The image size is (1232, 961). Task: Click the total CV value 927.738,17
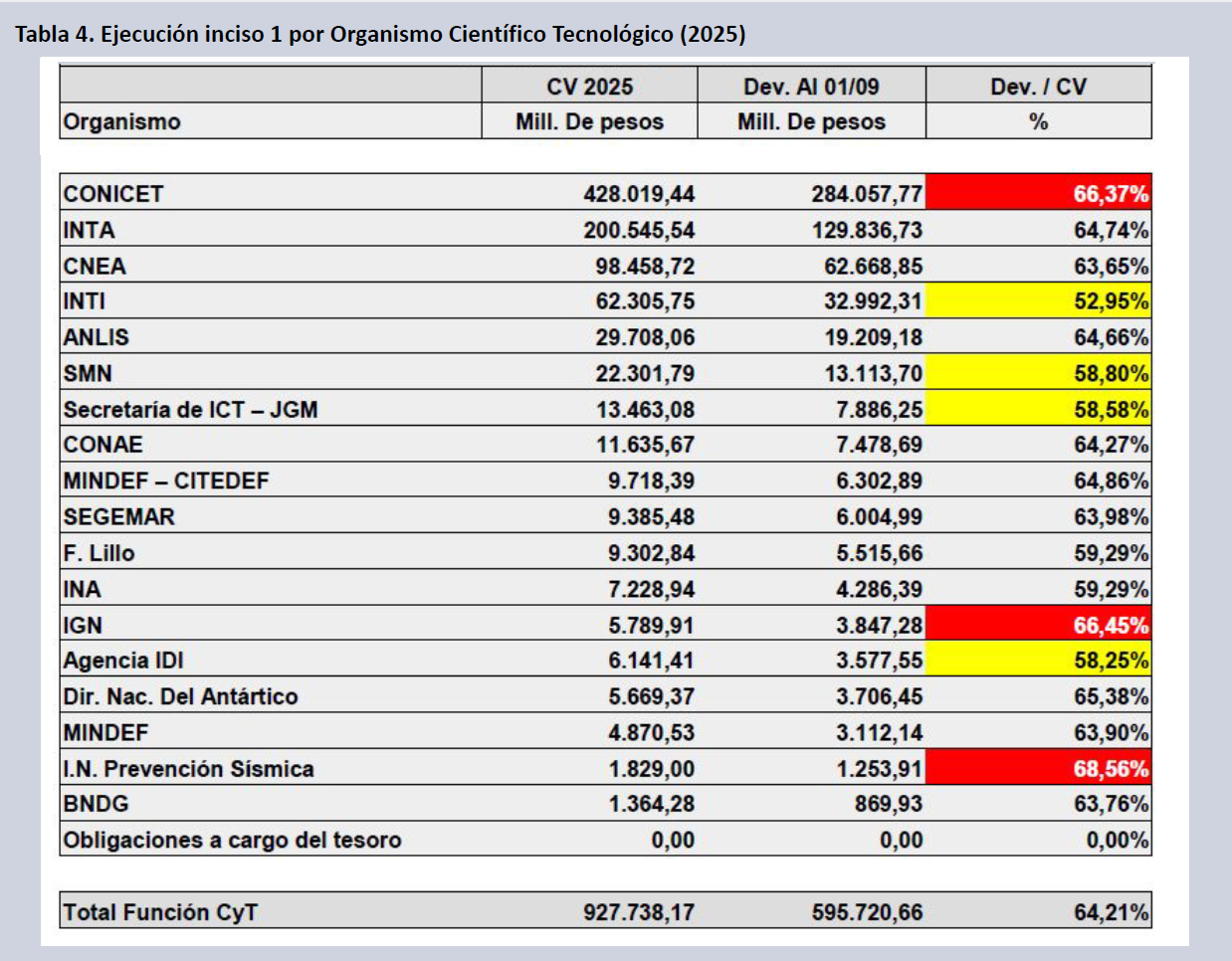(639, 911)
